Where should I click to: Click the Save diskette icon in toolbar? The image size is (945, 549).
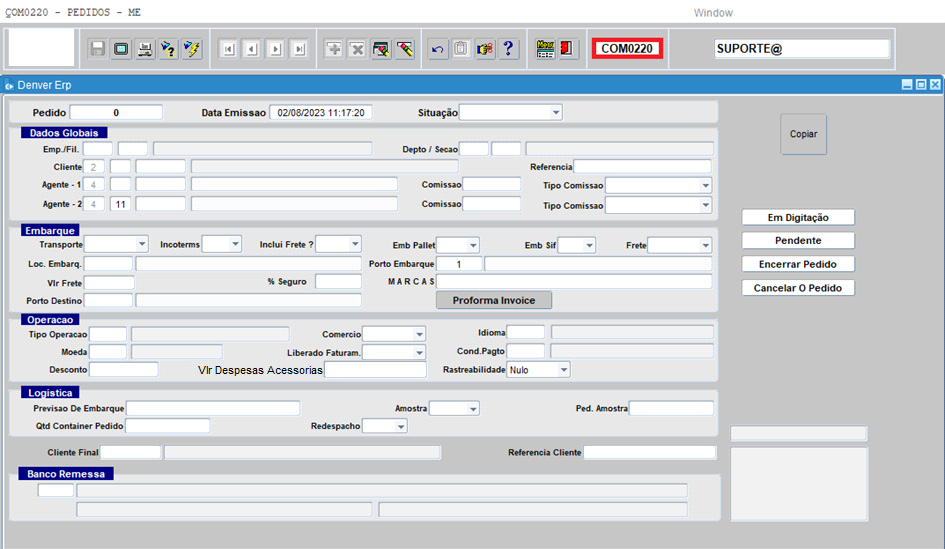98,48
